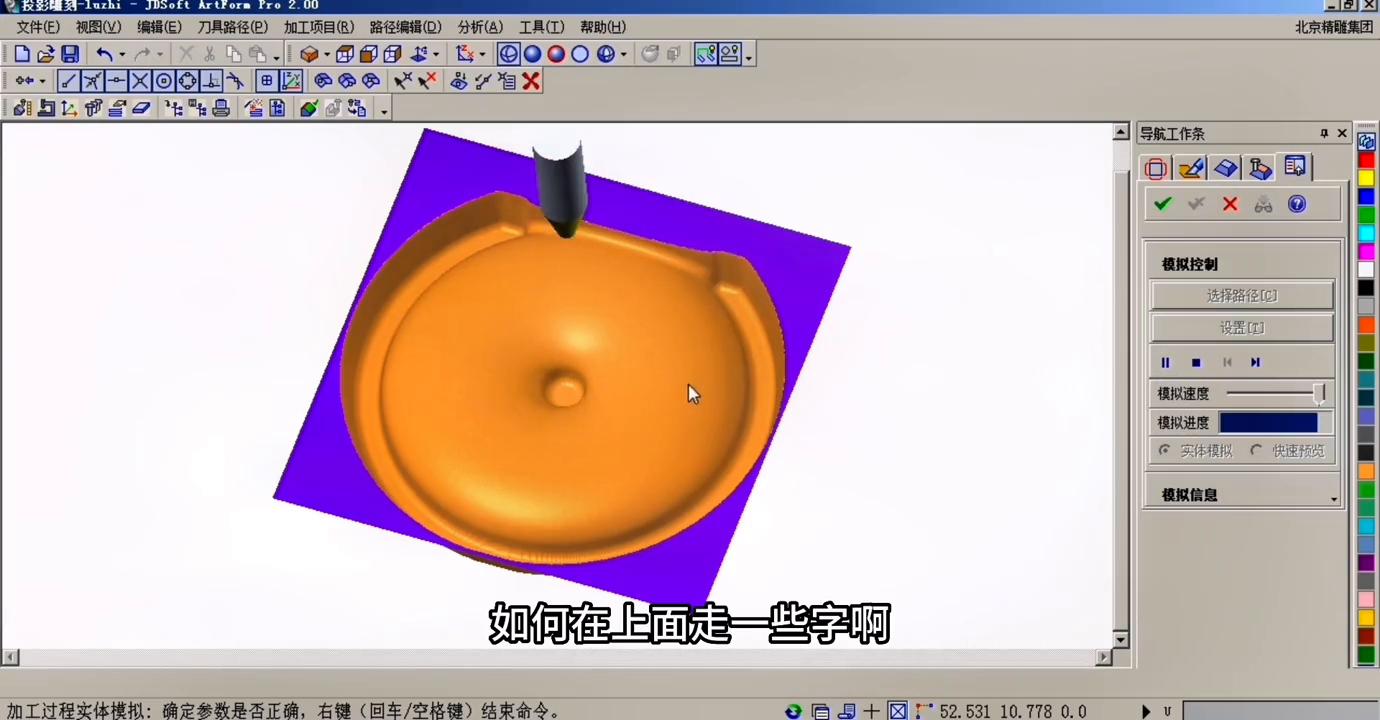Image resolution: width=1380 pixels, height=720 pixels.
Task: Select the 快速预览 radio button
Action: [x=1257, y=450]
